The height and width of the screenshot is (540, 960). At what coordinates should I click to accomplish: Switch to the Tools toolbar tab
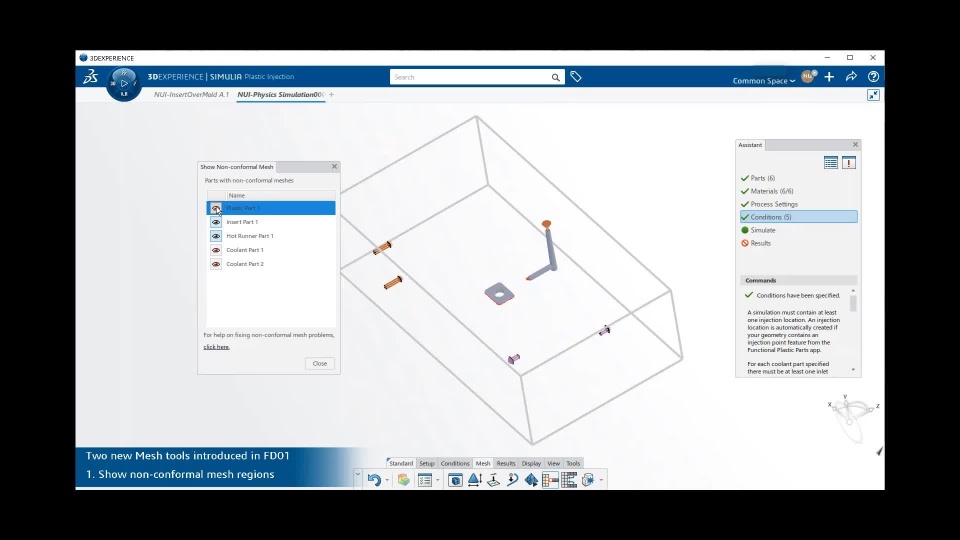[573, 463]
